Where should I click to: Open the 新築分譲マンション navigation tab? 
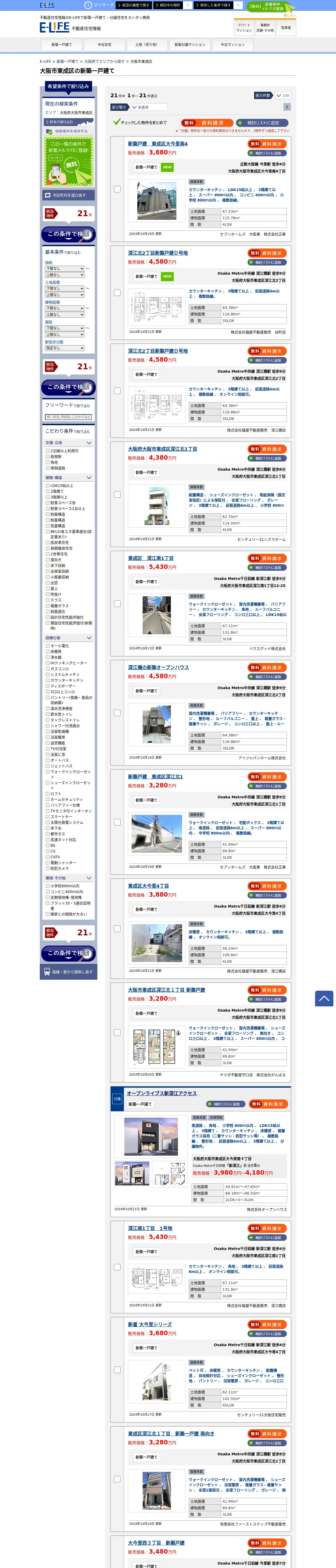(x=190, y=44)
